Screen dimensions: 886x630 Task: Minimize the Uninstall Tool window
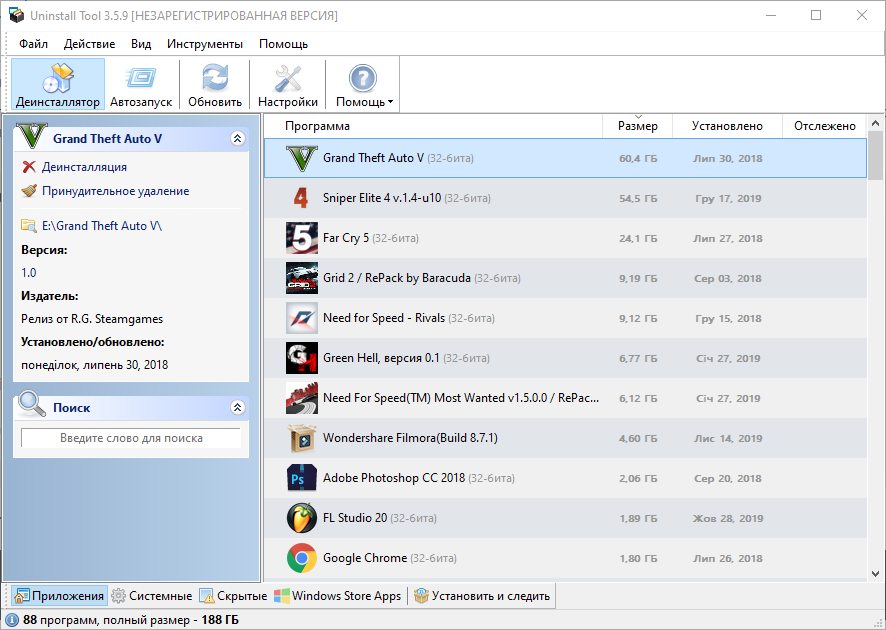point(771,15)
